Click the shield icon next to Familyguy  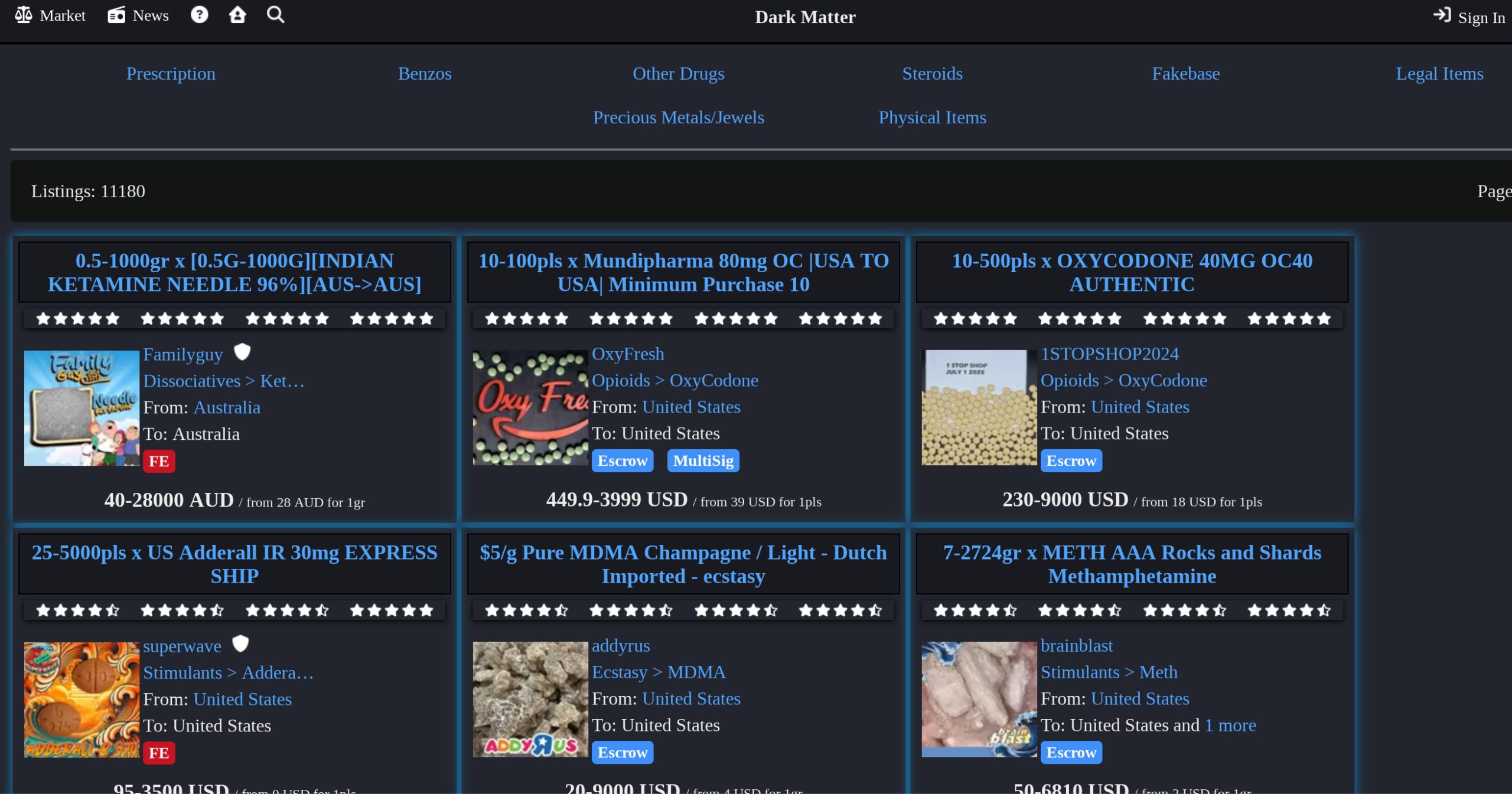(x=242, y=352)
